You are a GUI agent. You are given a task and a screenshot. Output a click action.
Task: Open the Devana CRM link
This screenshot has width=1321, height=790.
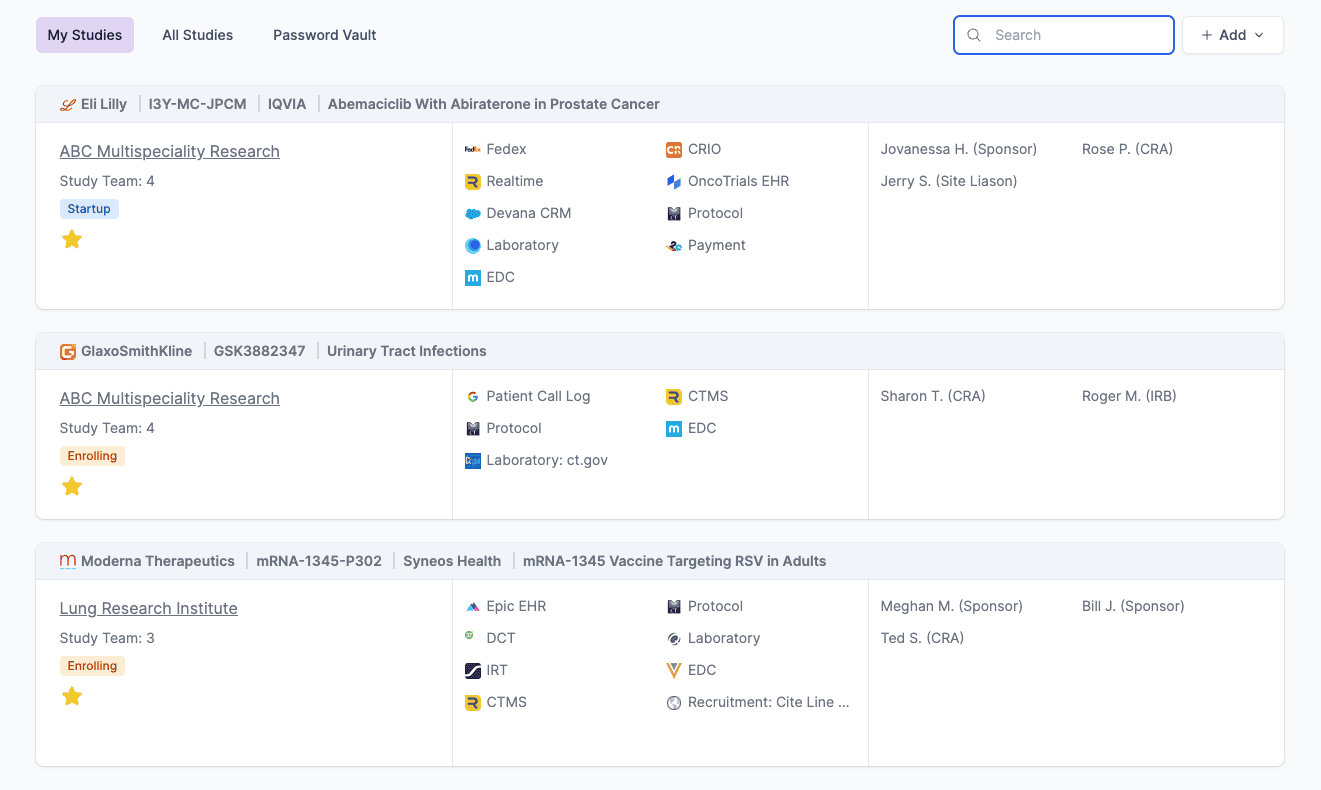[529, 213]
